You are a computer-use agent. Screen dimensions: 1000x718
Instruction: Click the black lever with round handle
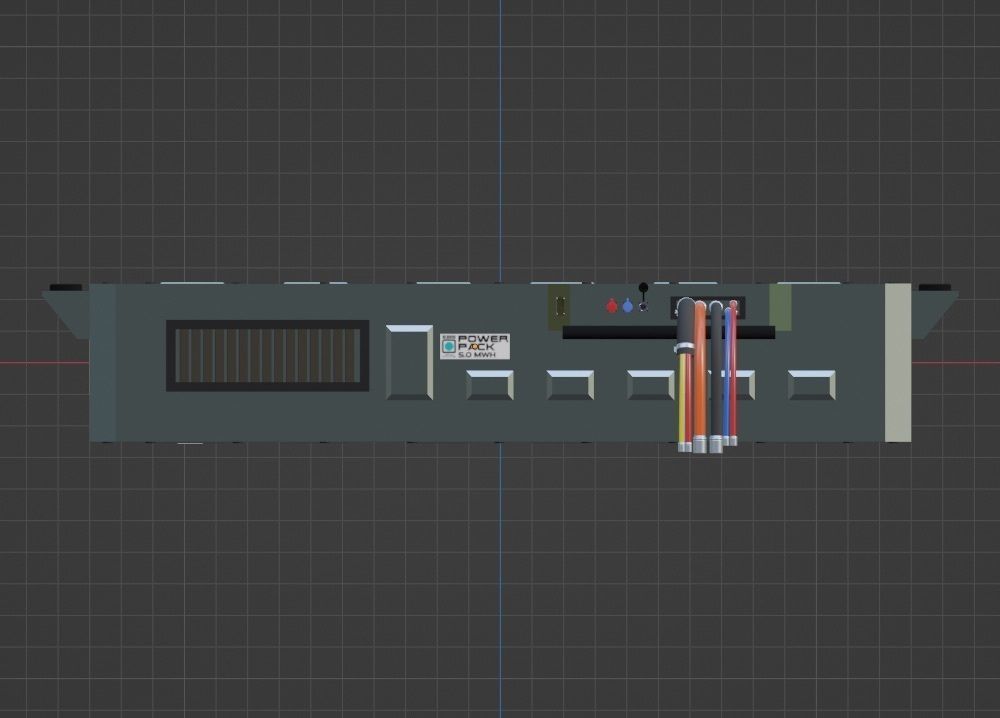point(643,297)
